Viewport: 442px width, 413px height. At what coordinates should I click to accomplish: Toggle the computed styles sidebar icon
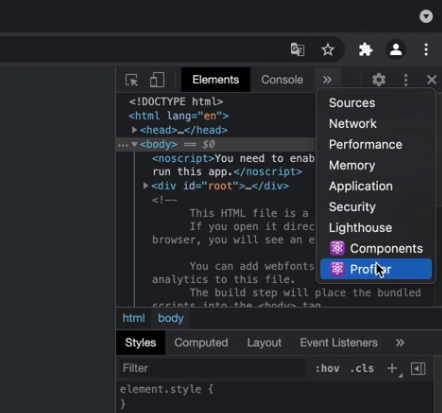click(x=418, y=368)
